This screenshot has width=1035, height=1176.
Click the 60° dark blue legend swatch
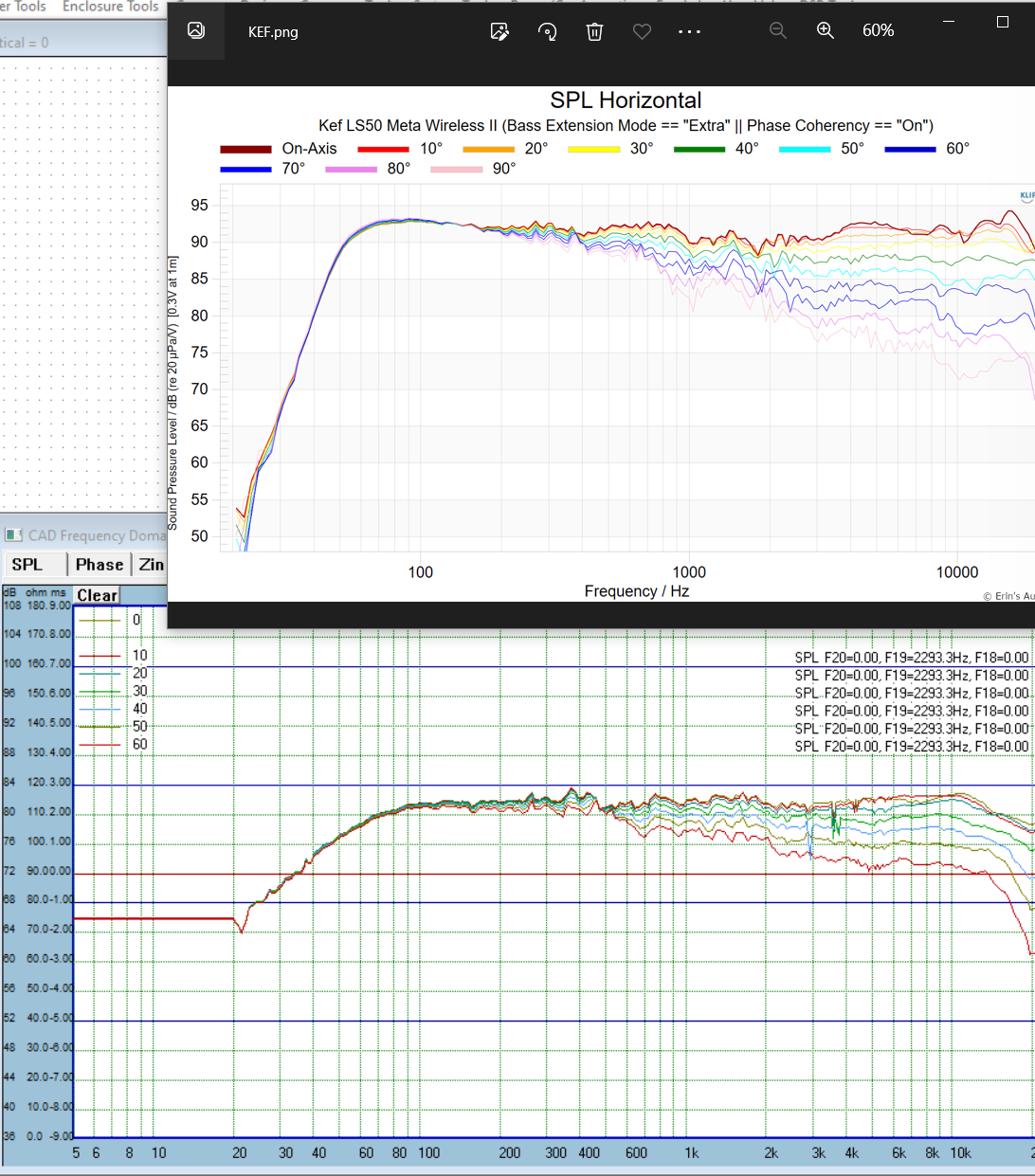pos(910,149)
